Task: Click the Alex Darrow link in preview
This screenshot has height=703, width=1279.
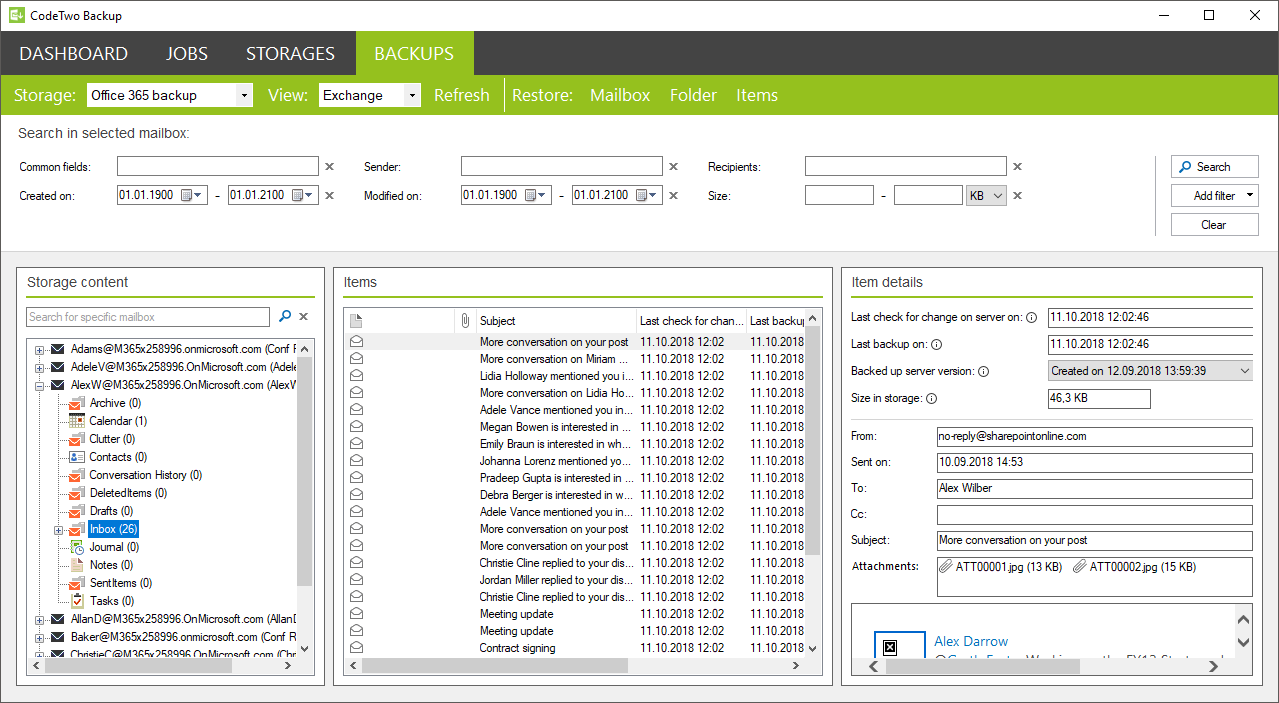Action: [971, 641]
